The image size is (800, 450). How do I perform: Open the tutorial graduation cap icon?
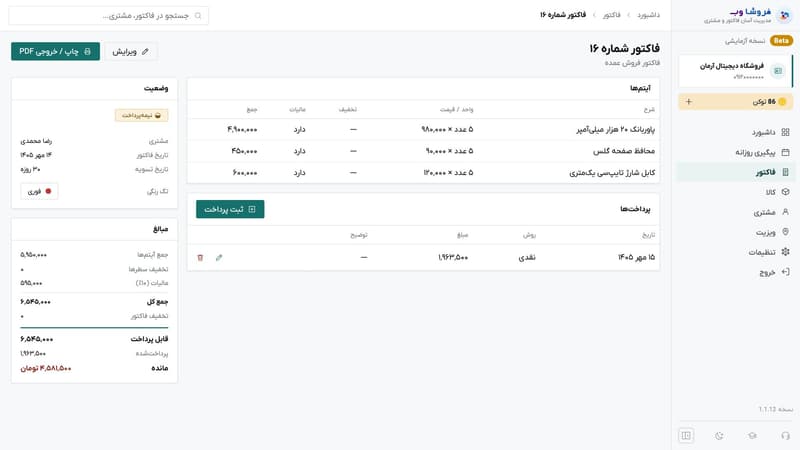coord(753,436)
